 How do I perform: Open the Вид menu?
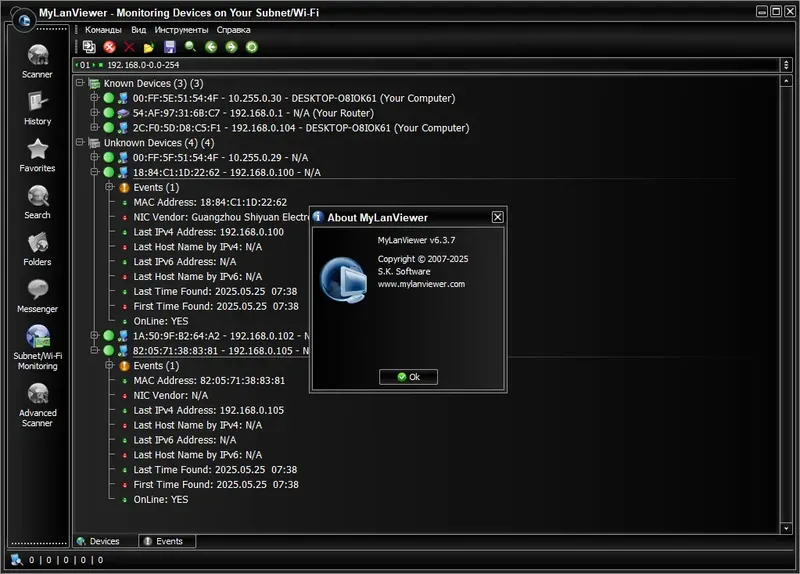[x=138, y=30]
